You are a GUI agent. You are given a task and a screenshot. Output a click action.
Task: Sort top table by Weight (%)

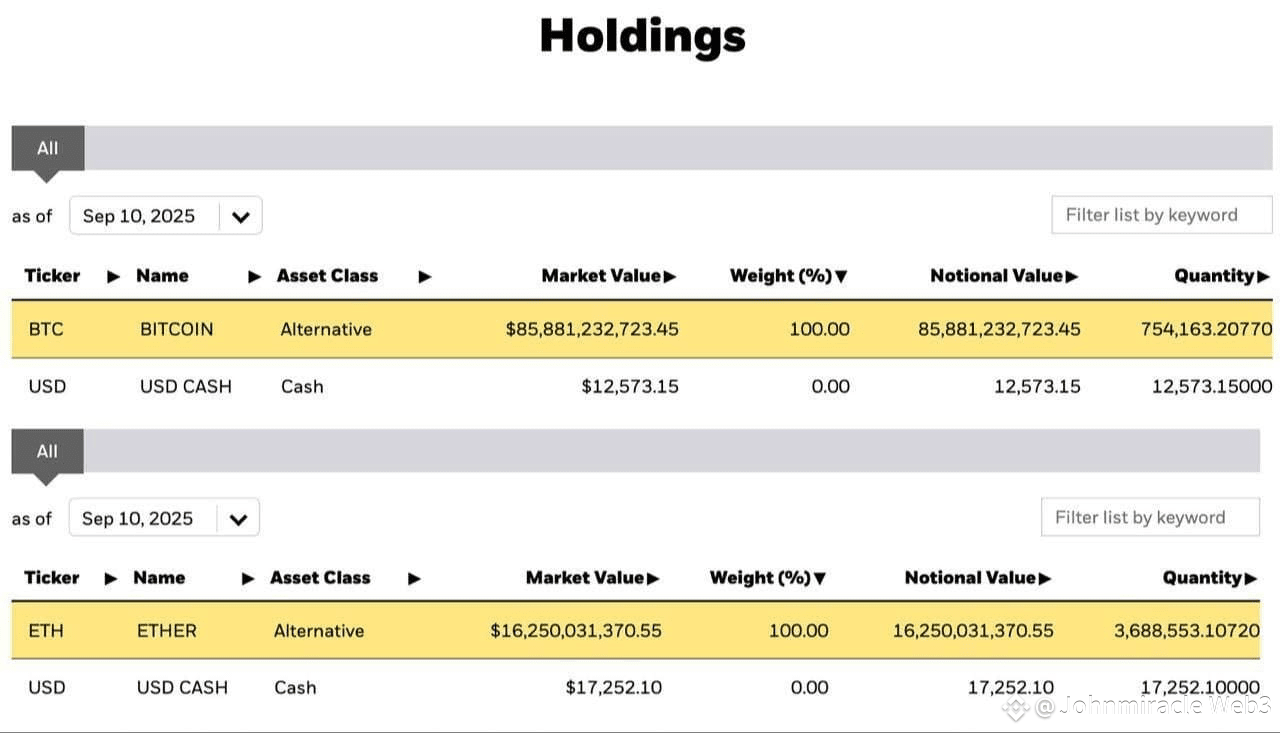[x=789, y=276]
